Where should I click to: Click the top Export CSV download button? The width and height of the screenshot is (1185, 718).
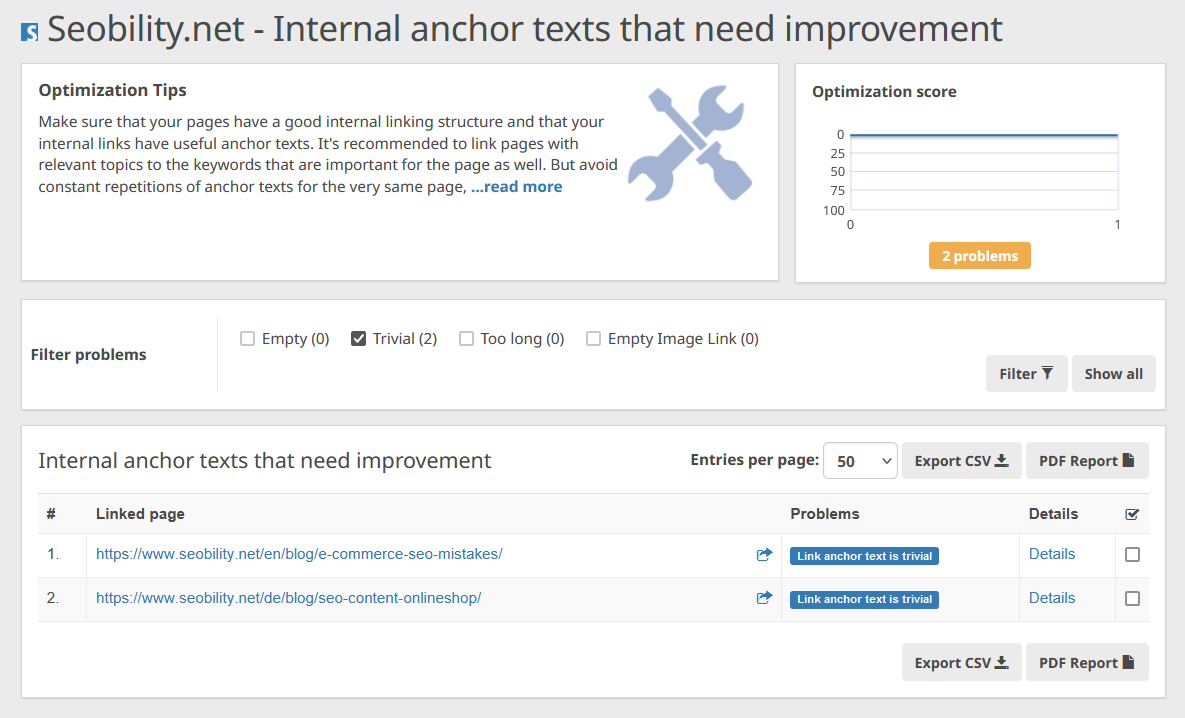[x=961, y=461]
